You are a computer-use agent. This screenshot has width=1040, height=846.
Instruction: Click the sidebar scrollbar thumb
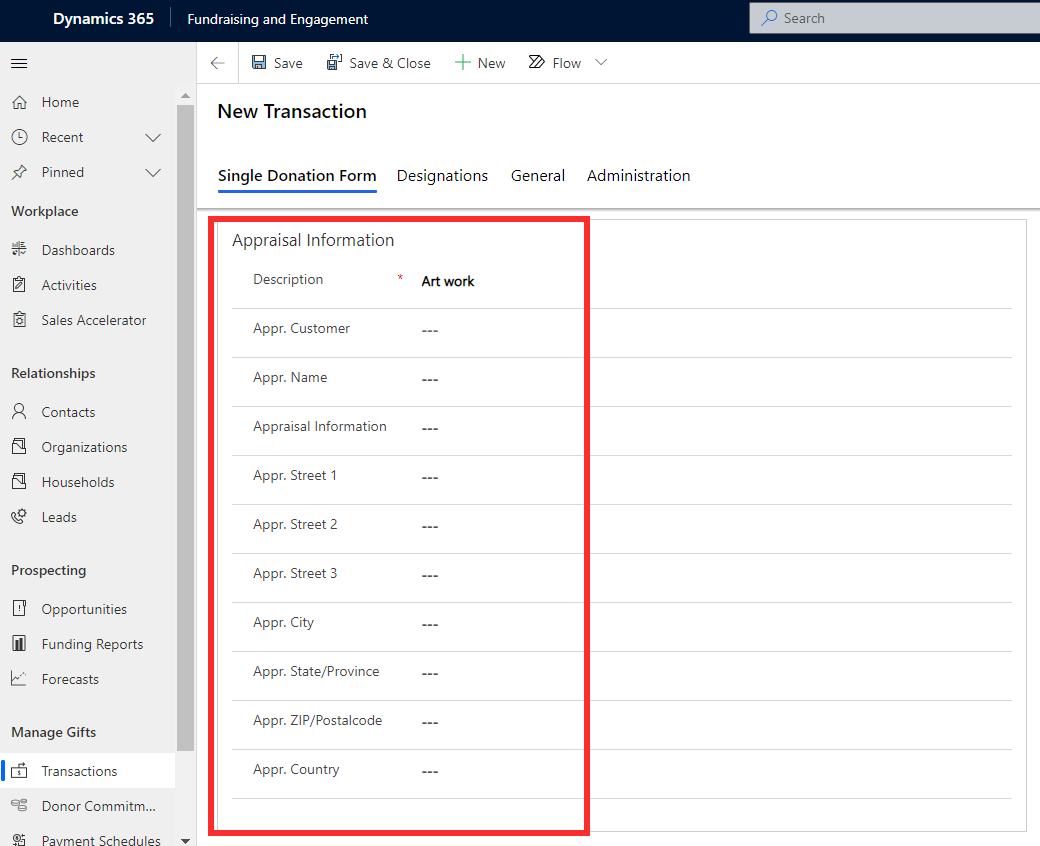coord(185,428)
